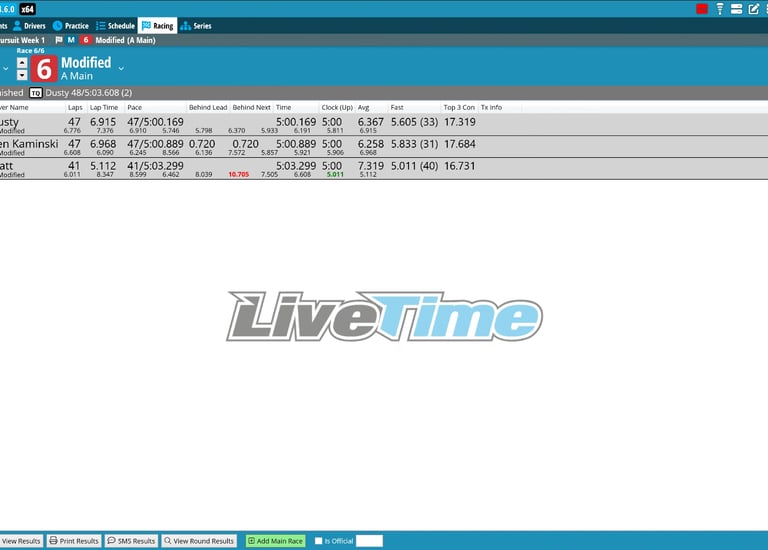Open the Drivers tab

pyautogui.click(x=29, y=26)
